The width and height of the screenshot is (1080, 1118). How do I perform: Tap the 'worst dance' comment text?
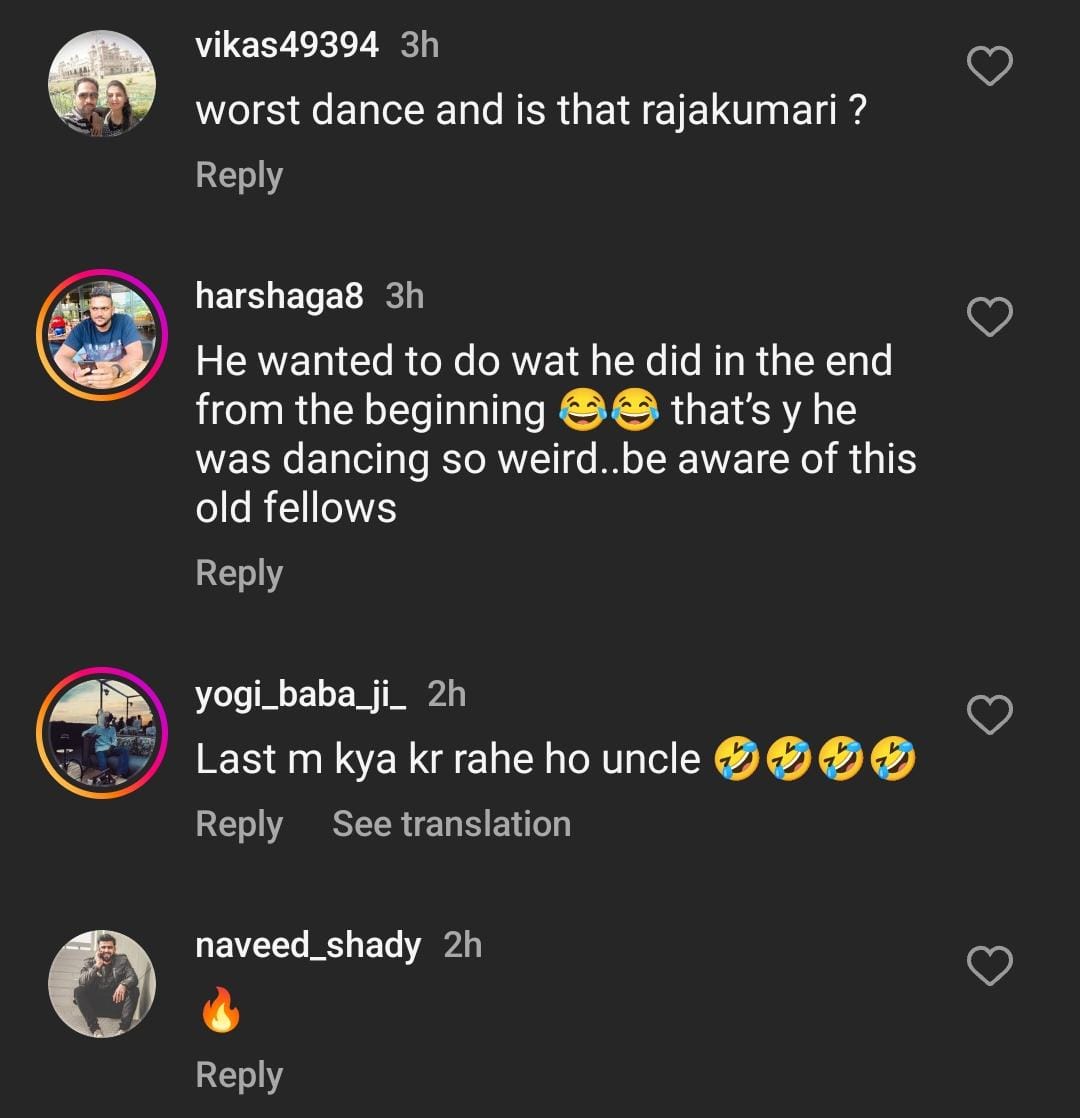click(x=530, y=111)
